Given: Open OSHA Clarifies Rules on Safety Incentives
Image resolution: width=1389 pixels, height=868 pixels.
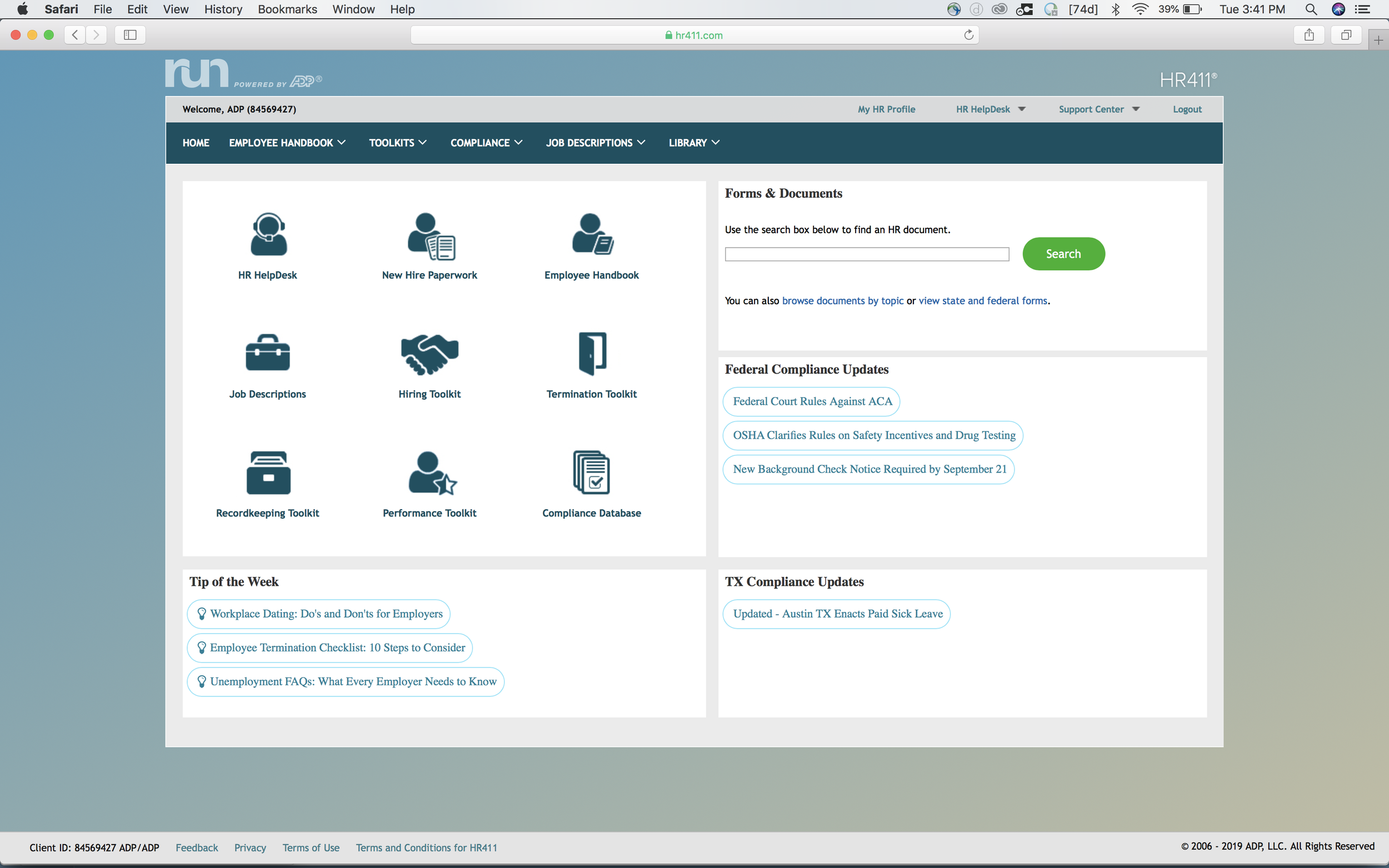Looking at the screenshot, I should [x=873, y=435].
